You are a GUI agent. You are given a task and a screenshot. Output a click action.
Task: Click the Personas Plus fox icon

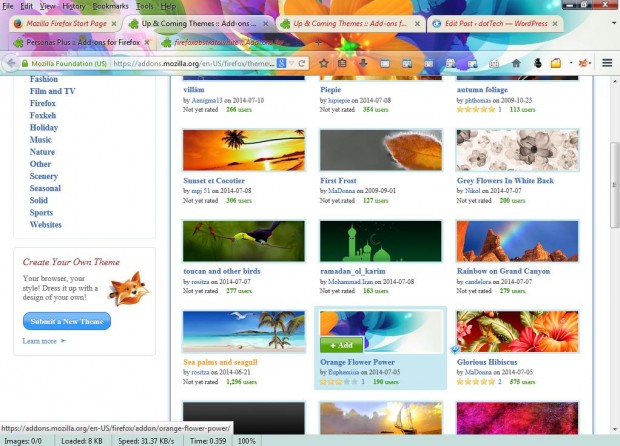point(583,63)
